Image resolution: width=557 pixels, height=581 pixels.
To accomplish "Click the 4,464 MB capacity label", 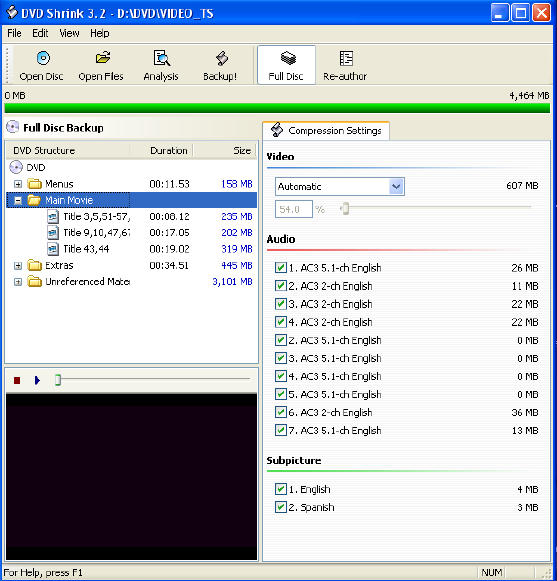I will (x=529, y=96).
